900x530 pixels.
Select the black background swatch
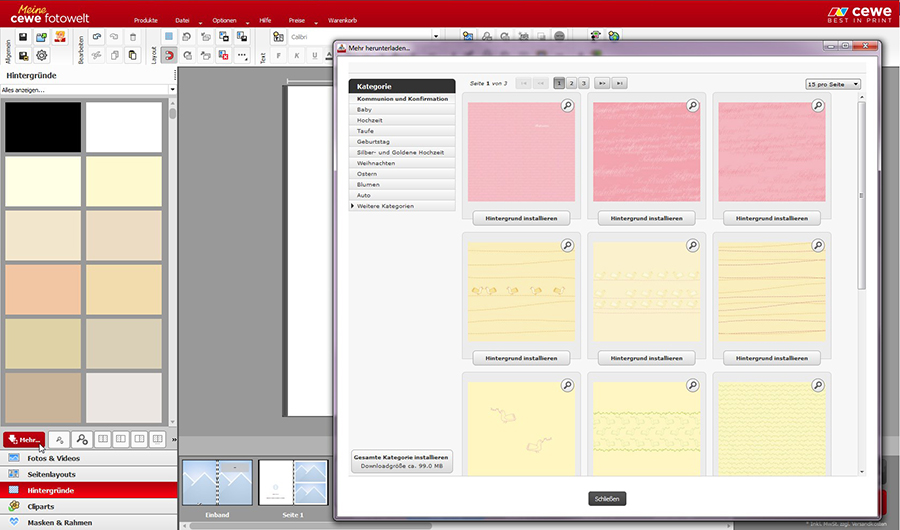(43, 127)
